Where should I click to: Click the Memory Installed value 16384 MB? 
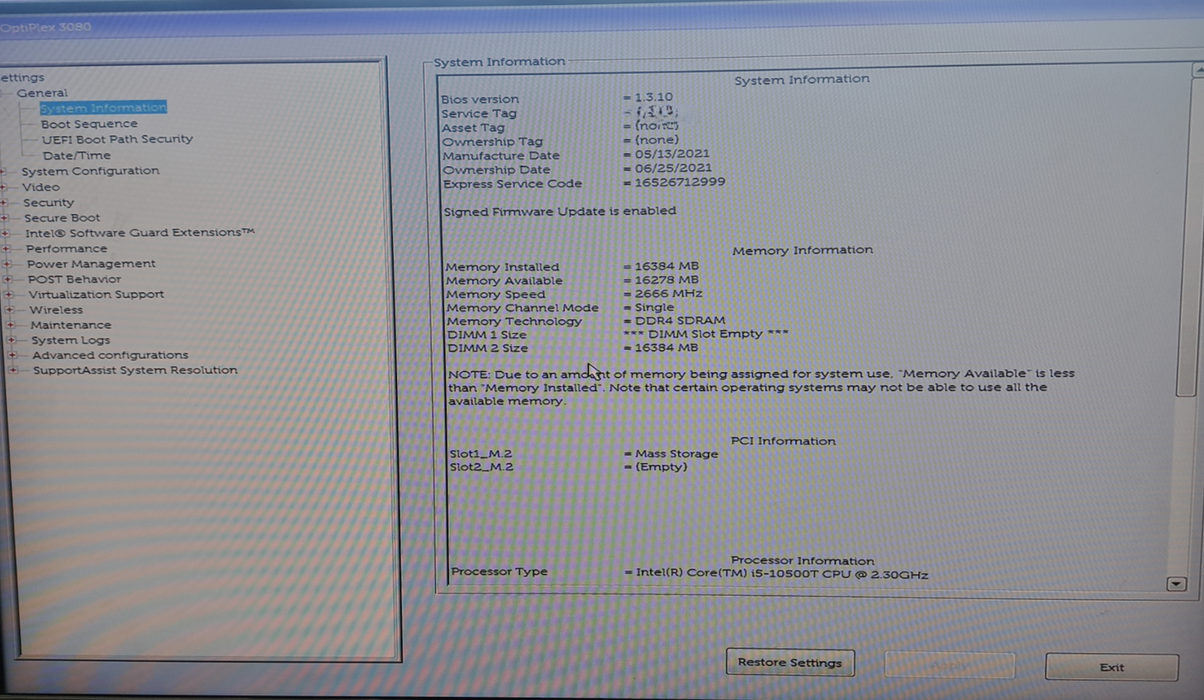[667, 267]
